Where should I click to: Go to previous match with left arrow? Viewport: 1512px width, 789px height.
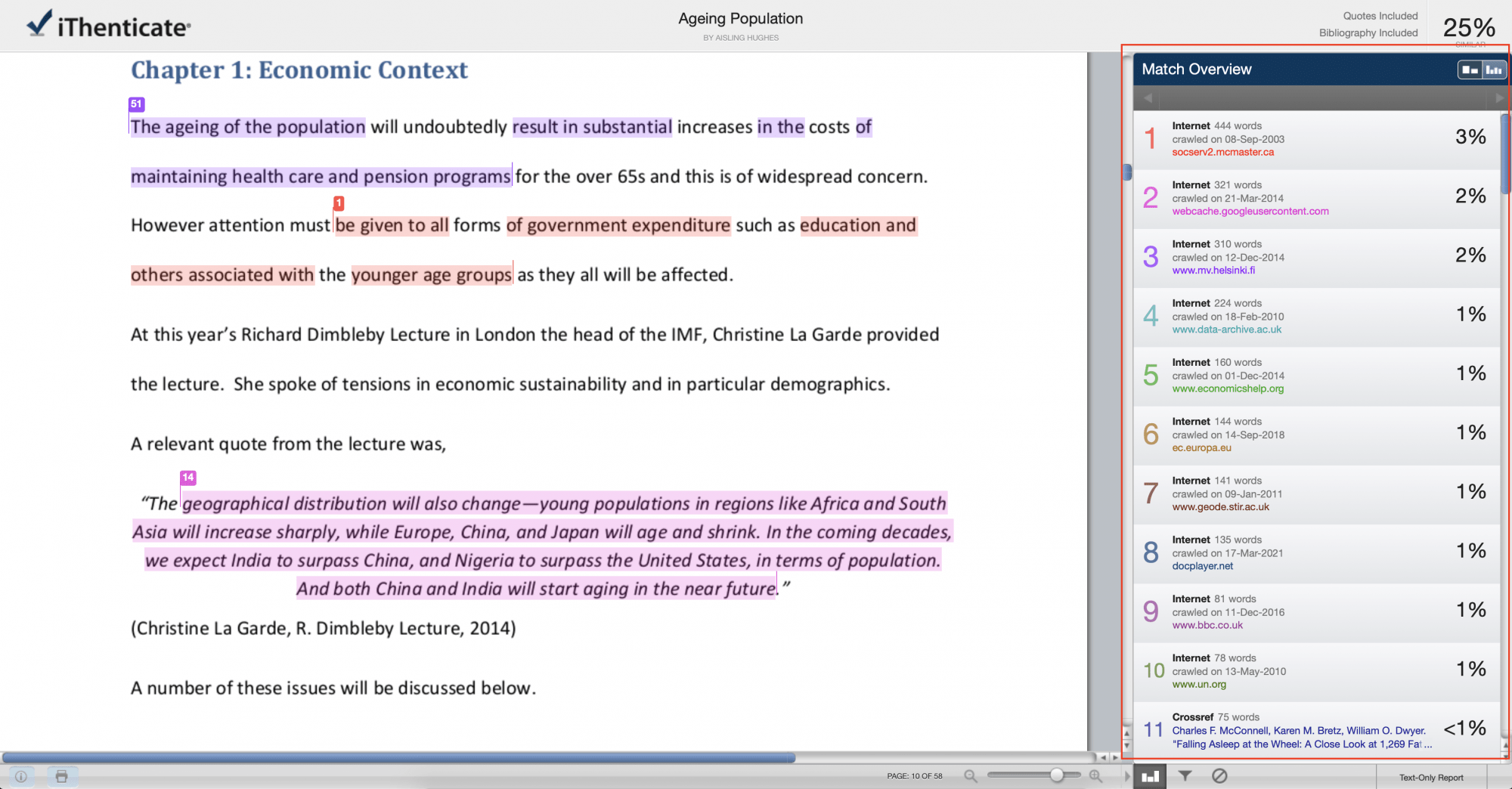click(1148, 98)
